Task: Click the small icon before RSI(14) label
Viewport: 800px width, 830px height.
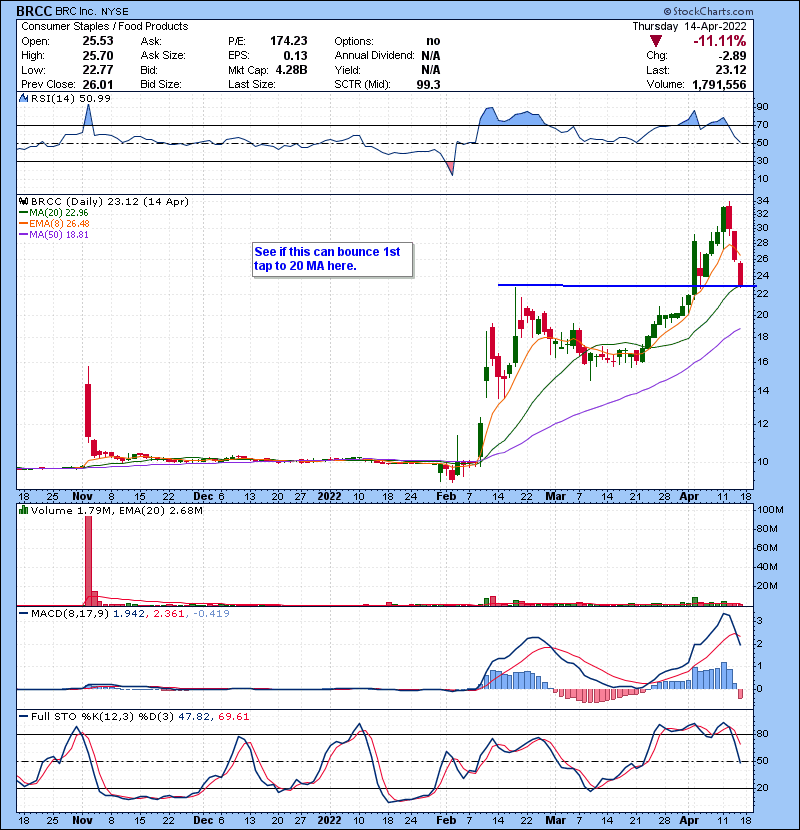Action: coord(23,98)
